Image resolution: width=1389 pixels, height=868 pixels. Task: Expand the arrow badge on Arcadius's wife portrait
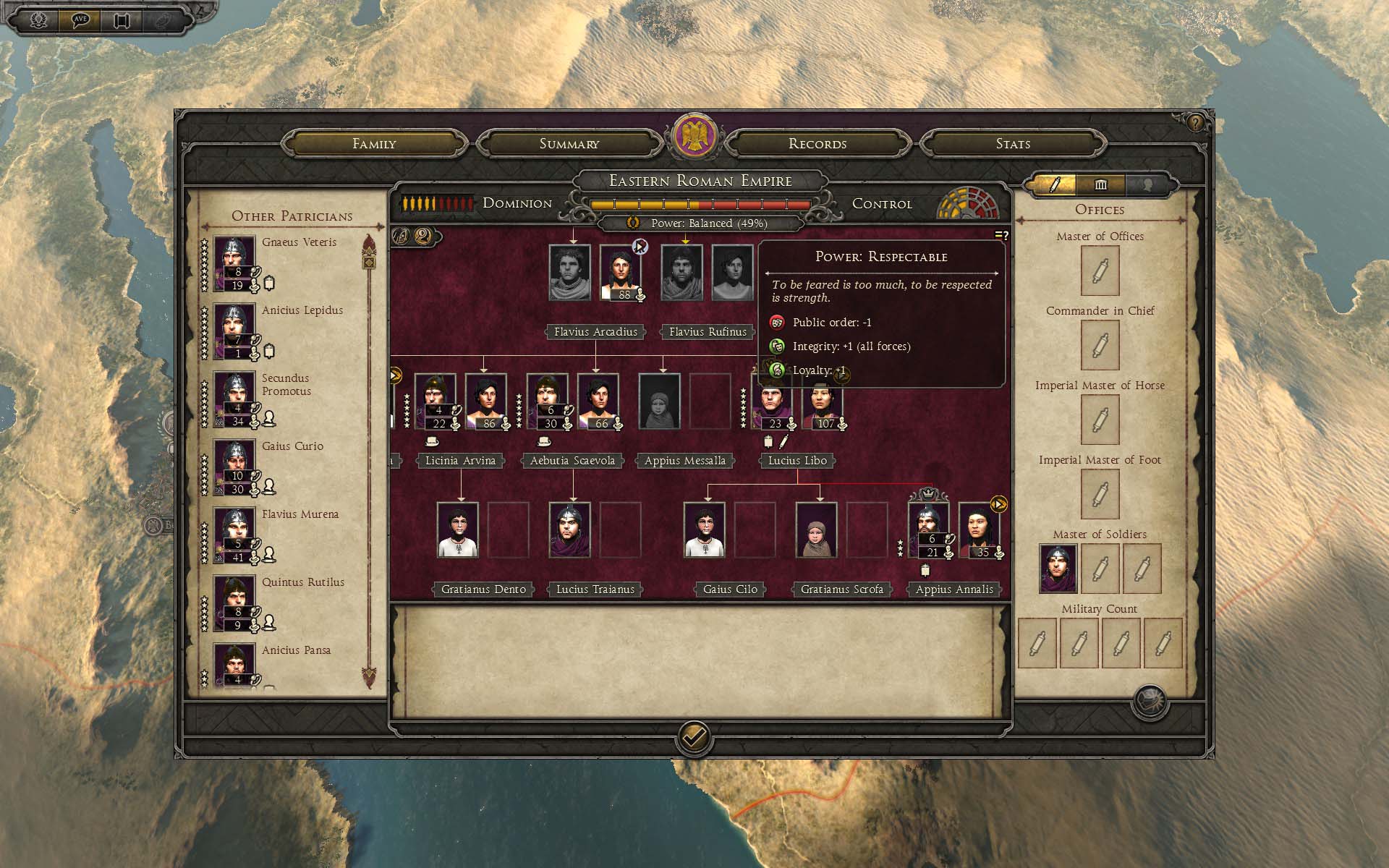pos(640,247)
